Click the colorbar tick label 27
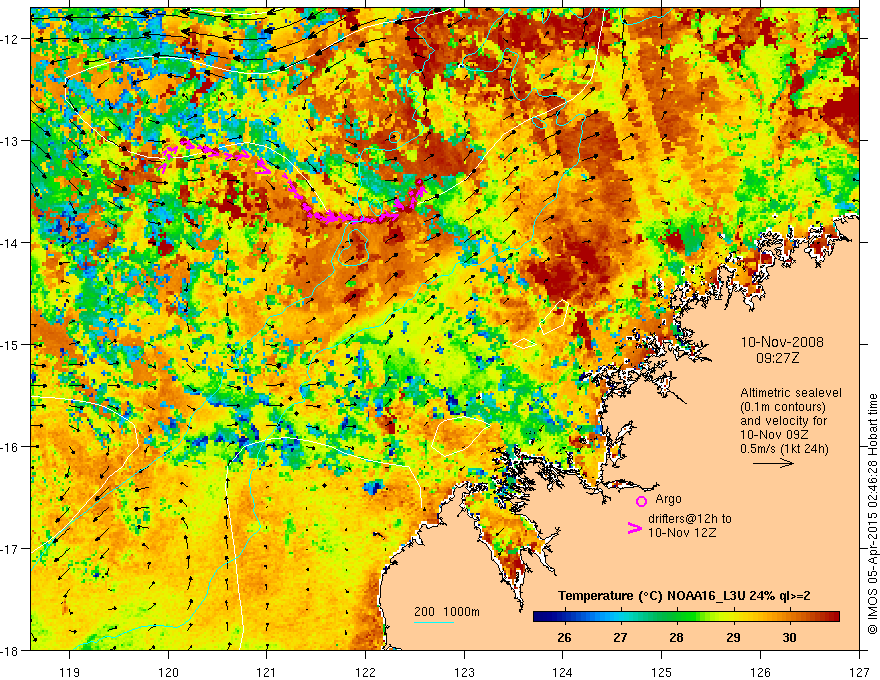This screenshot has width=880, height=680. point(620,637)
